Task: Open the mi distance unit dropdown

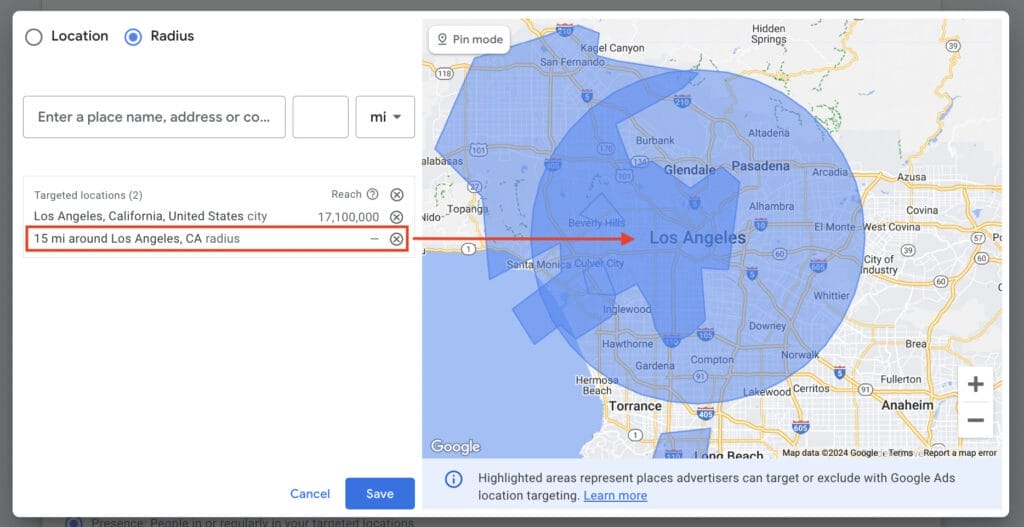Action: [385, 117]
